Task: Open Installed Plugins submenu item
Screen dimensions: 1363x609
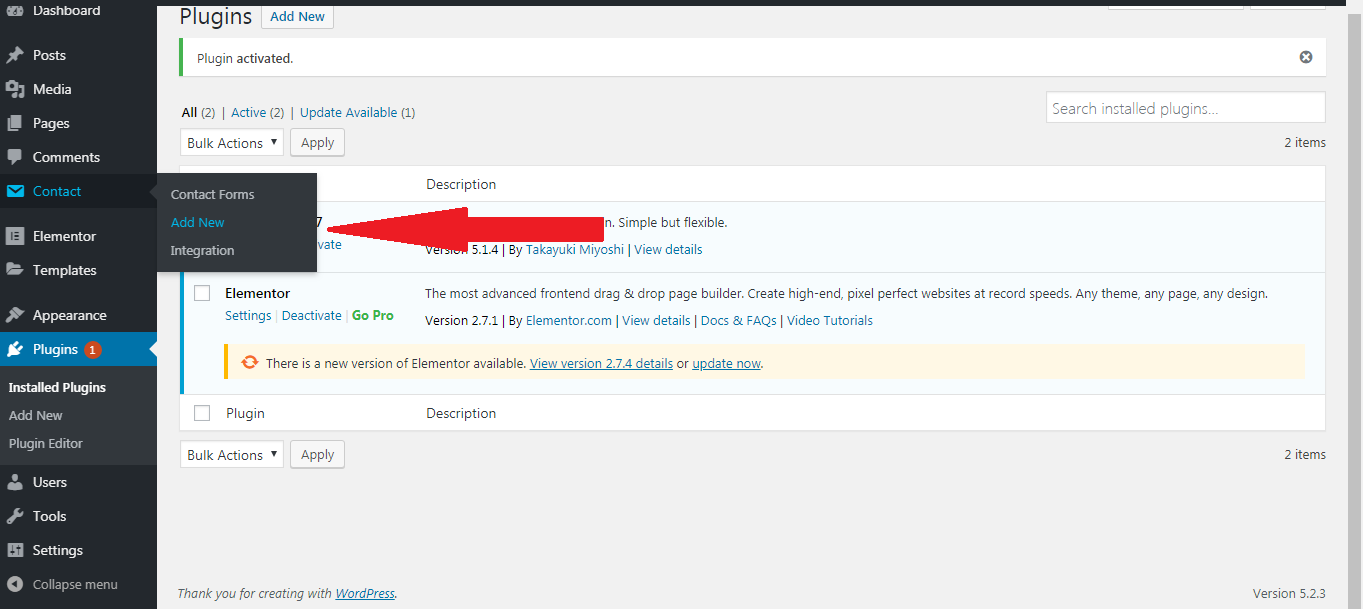Action: 57,387
